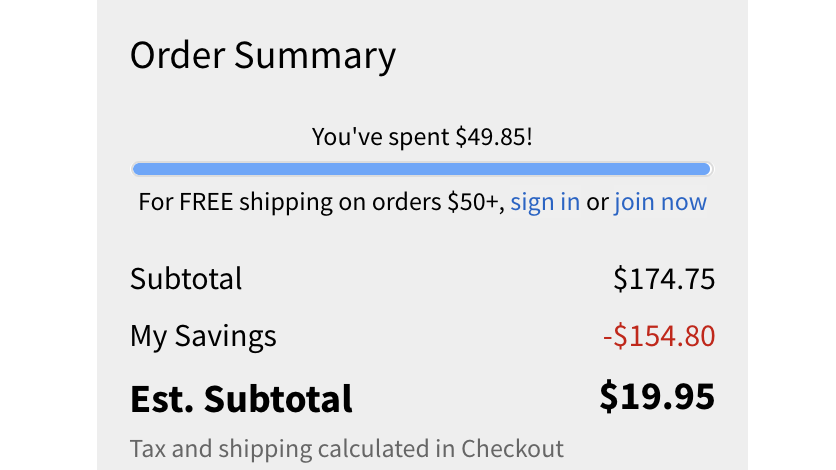Select the $49.85 spent amount
Screen dimensions: 836x470
tap(491, 137)
